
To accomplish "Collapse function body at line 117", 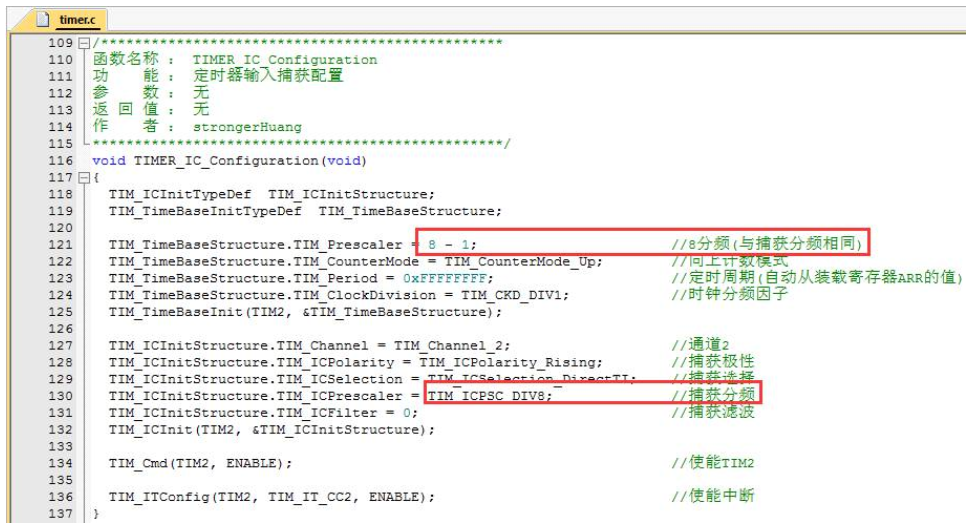I will tap(84, 178).
